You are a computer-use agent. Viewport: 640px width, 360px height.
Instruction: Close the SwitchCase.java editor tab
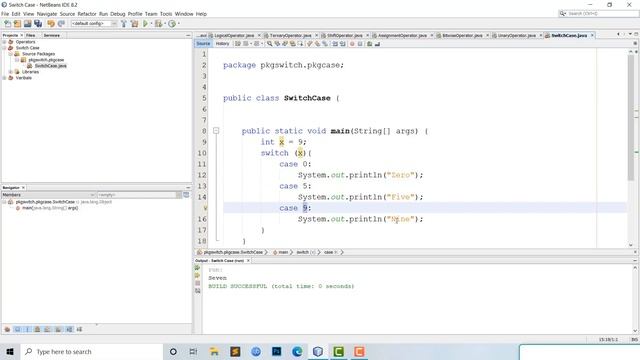pos(592,36)
